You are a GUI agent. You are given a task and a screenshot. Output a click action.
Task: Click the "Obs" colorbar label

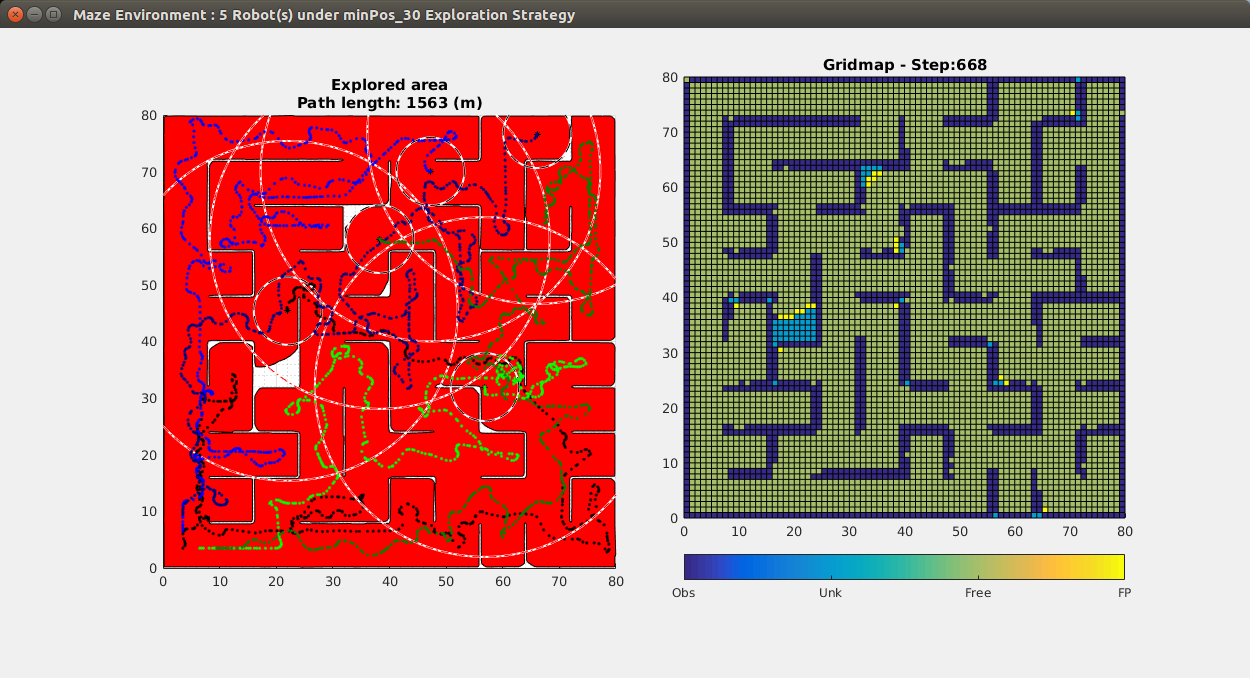point(684,593)
